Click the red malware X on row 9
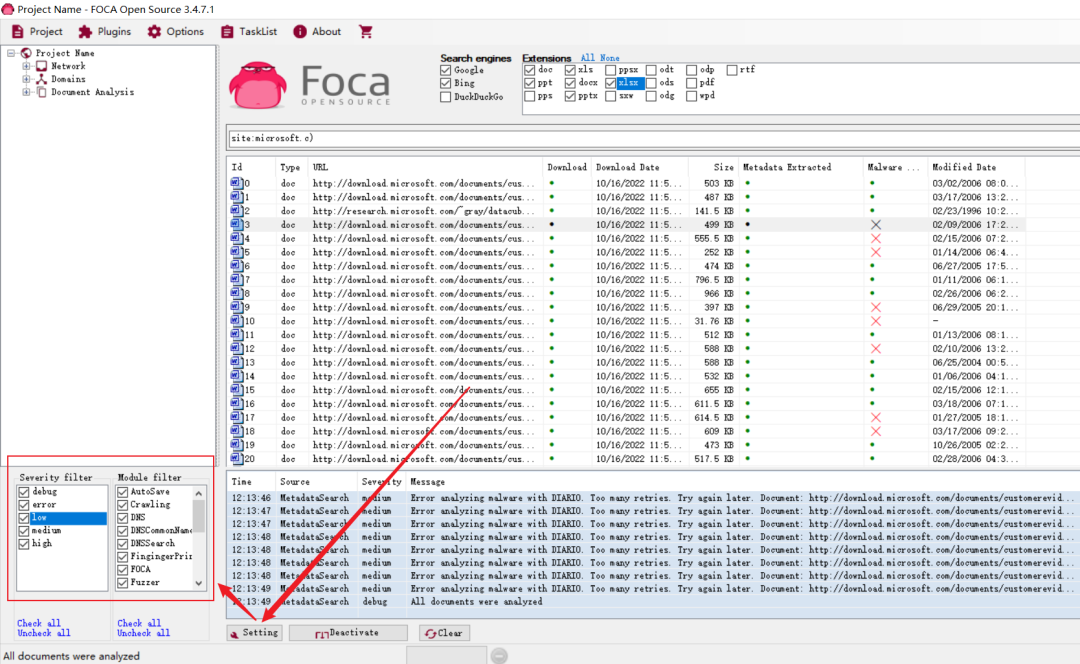The height and width of the screenshot is (664, 1080). pos(875,307)
